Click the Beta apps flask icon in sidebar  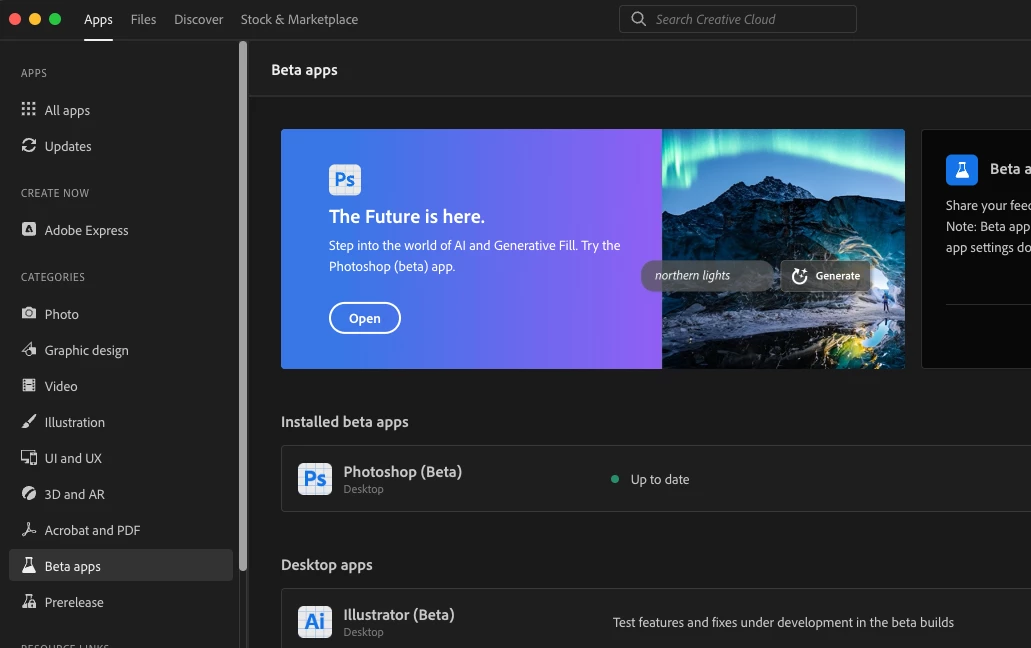tap(28, 565)
